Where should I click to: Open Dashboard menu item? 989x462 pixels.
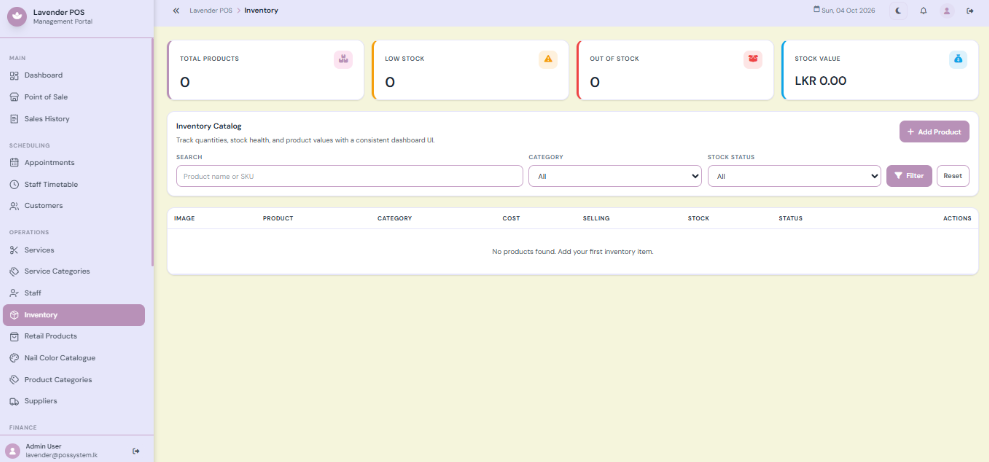74,76
